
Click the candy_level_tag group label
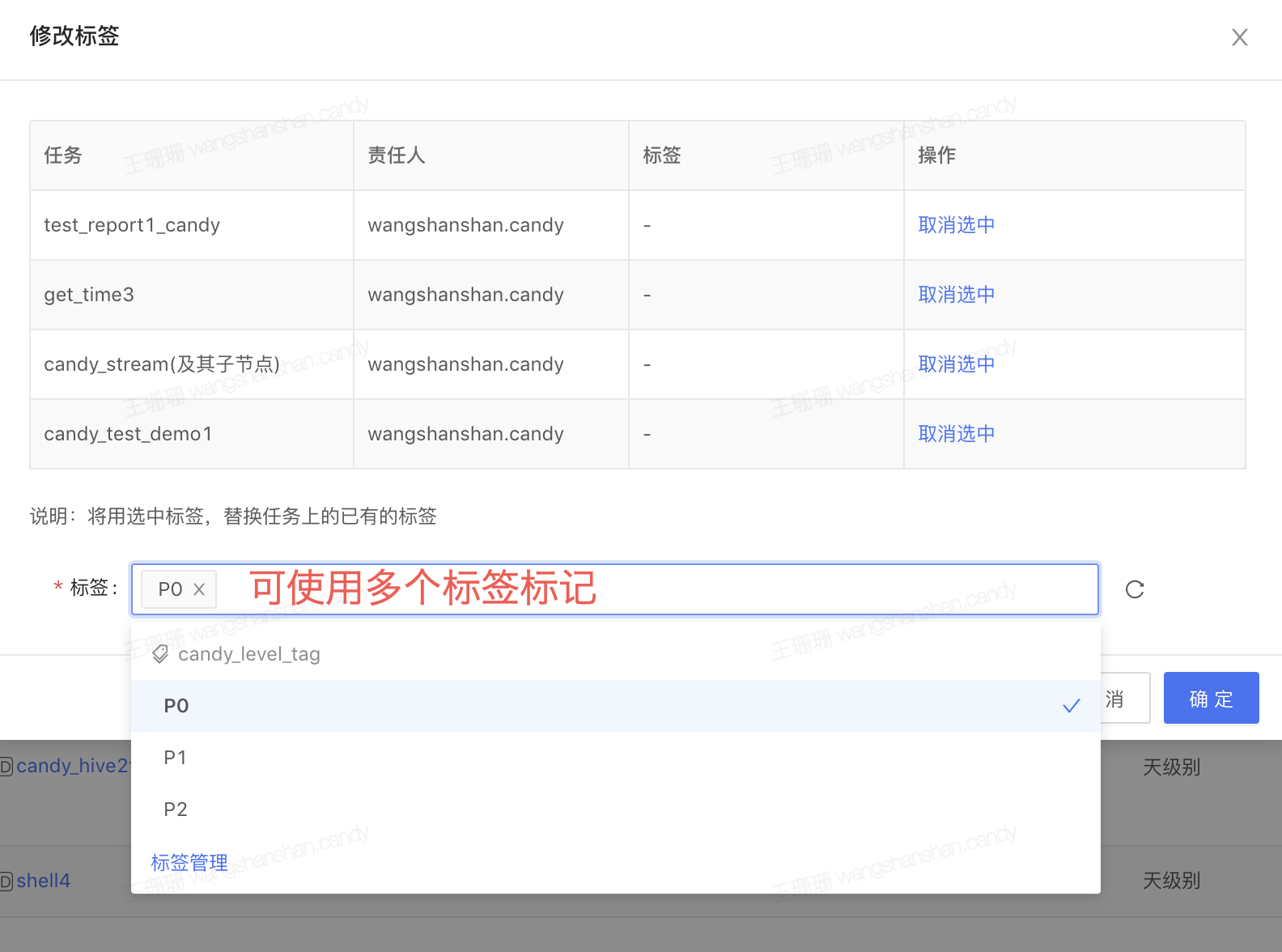pos(249,654)
